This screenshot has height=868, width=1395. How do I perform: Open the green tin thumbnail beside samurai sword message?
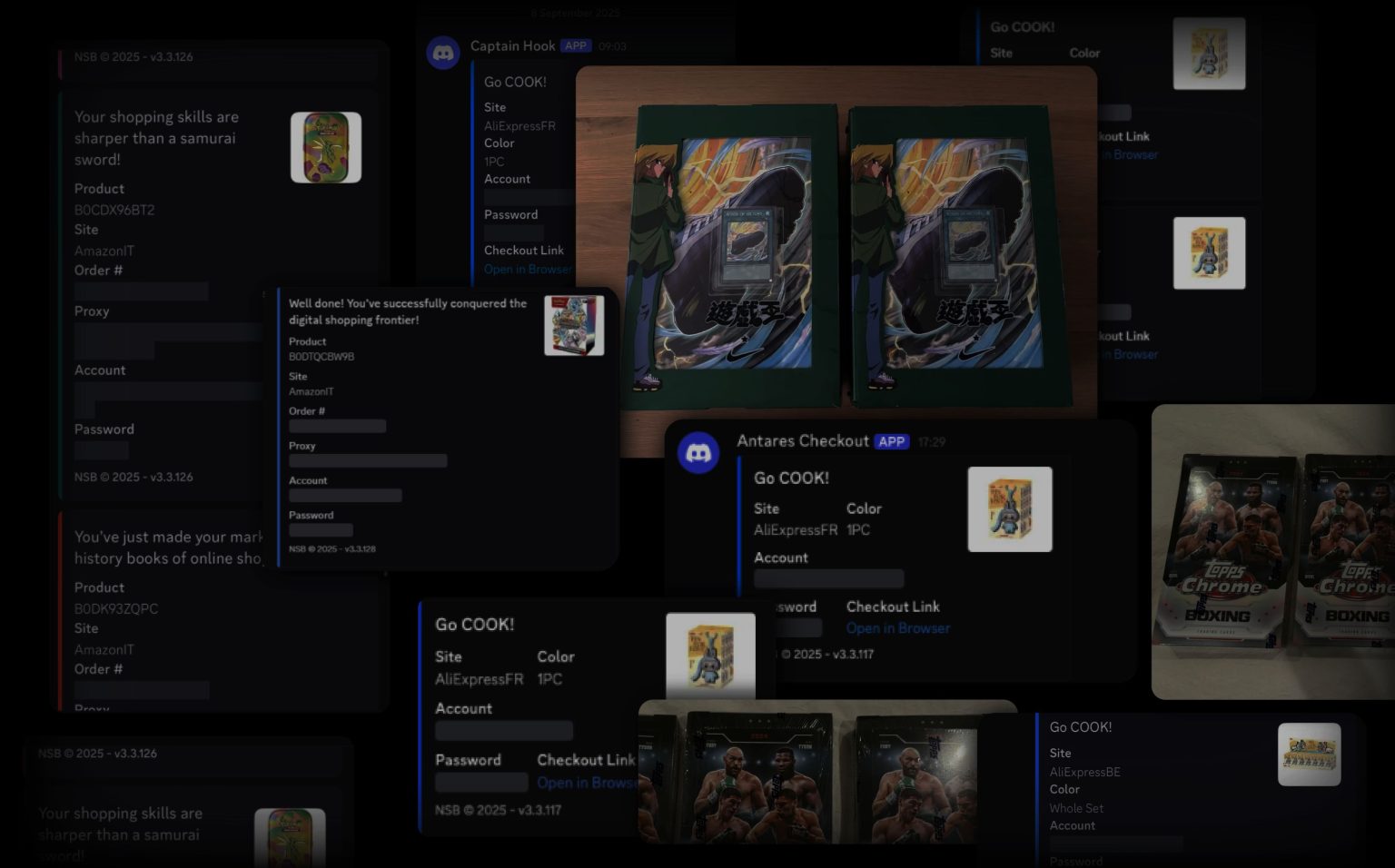(326, 147)
